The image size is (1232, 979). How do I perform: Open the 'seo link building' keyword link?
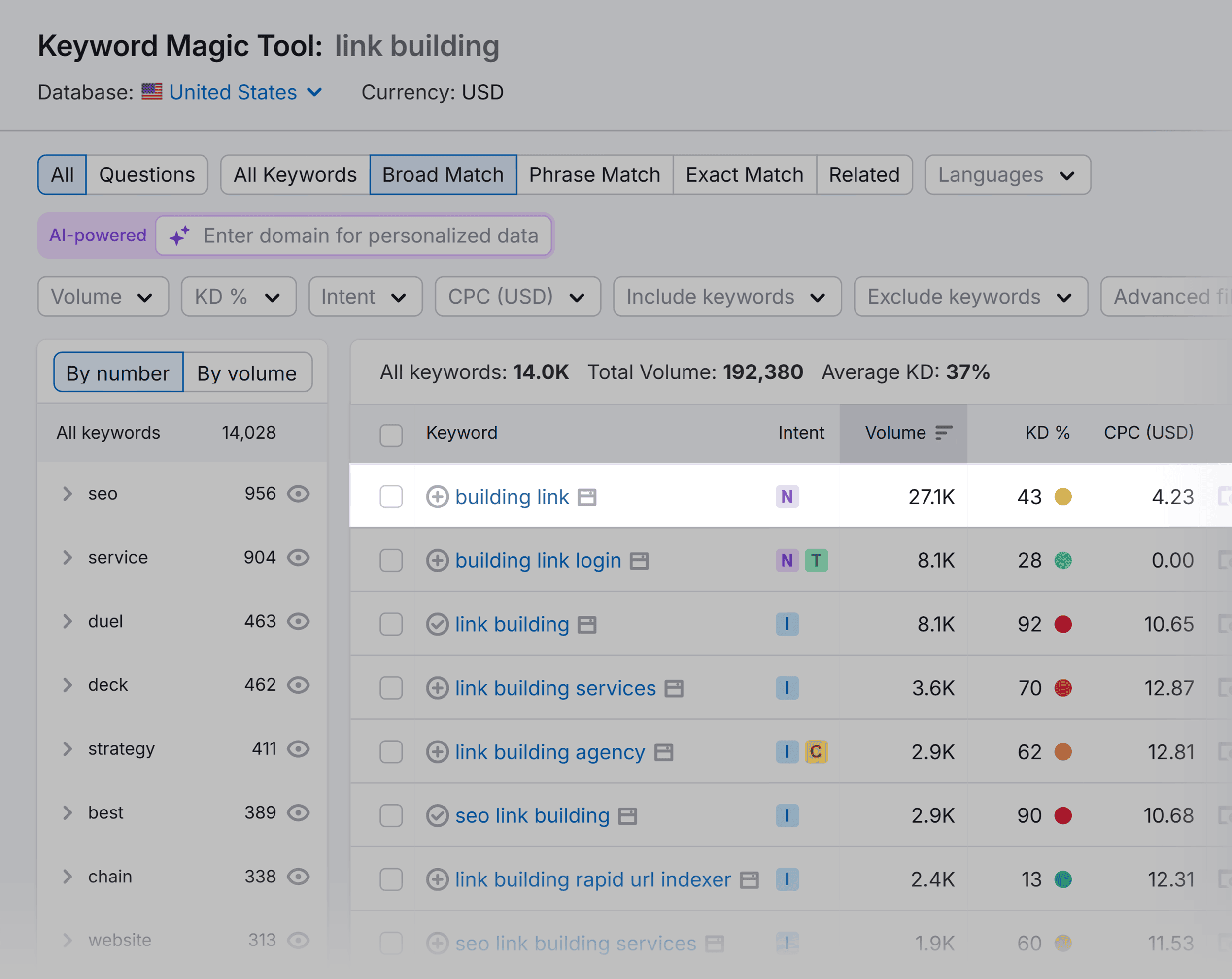(x=533, y=815)
